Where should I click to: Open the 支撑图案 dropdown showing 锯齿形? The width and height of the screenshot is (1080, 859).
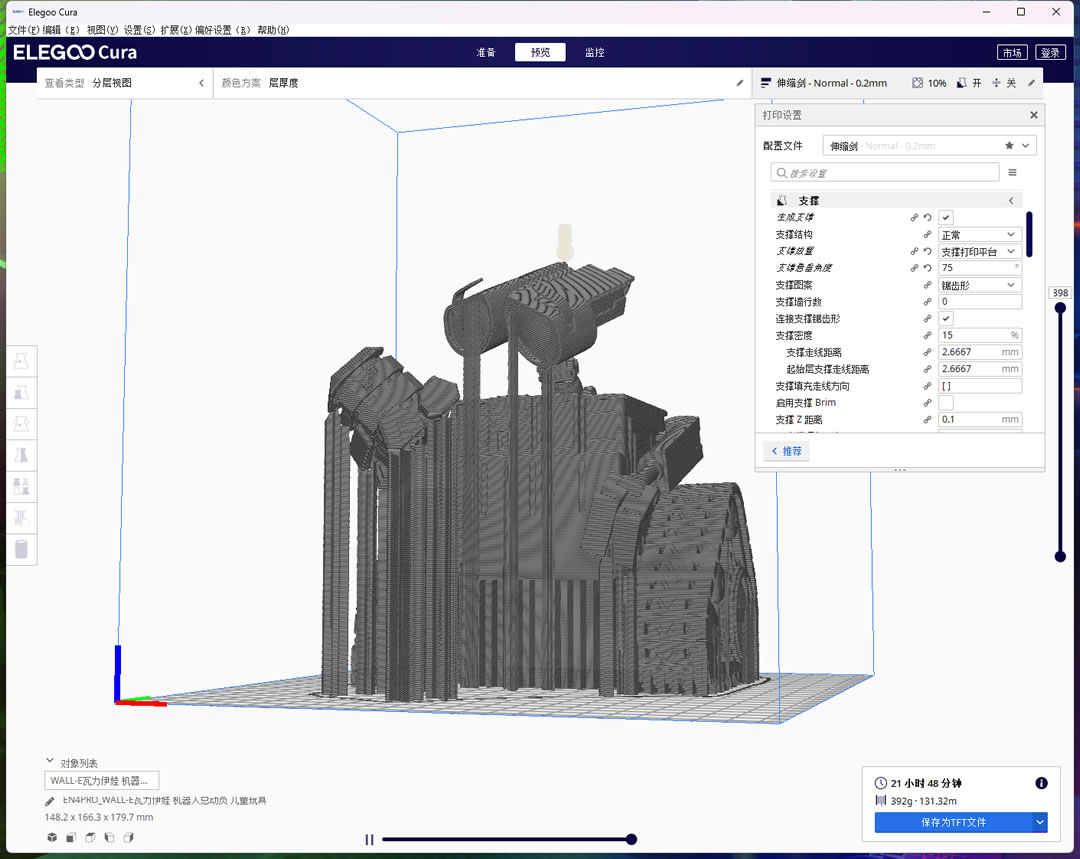[979, 285]
